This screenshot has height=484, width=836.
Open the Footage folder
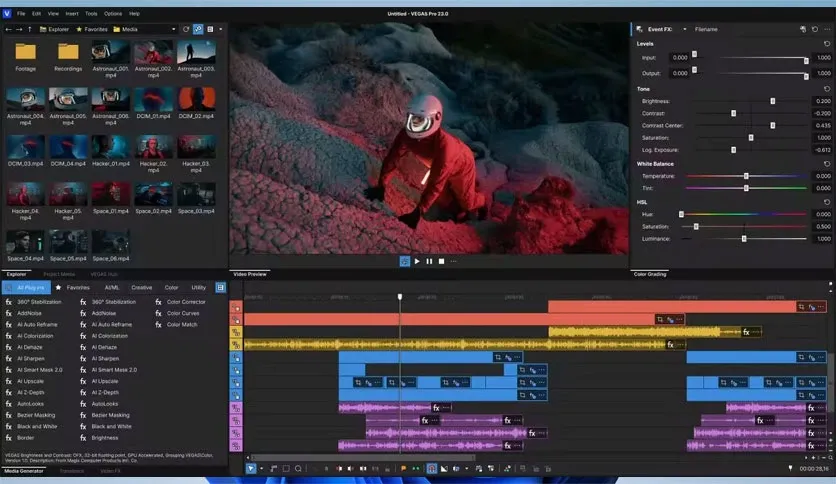tap(26, 58)
